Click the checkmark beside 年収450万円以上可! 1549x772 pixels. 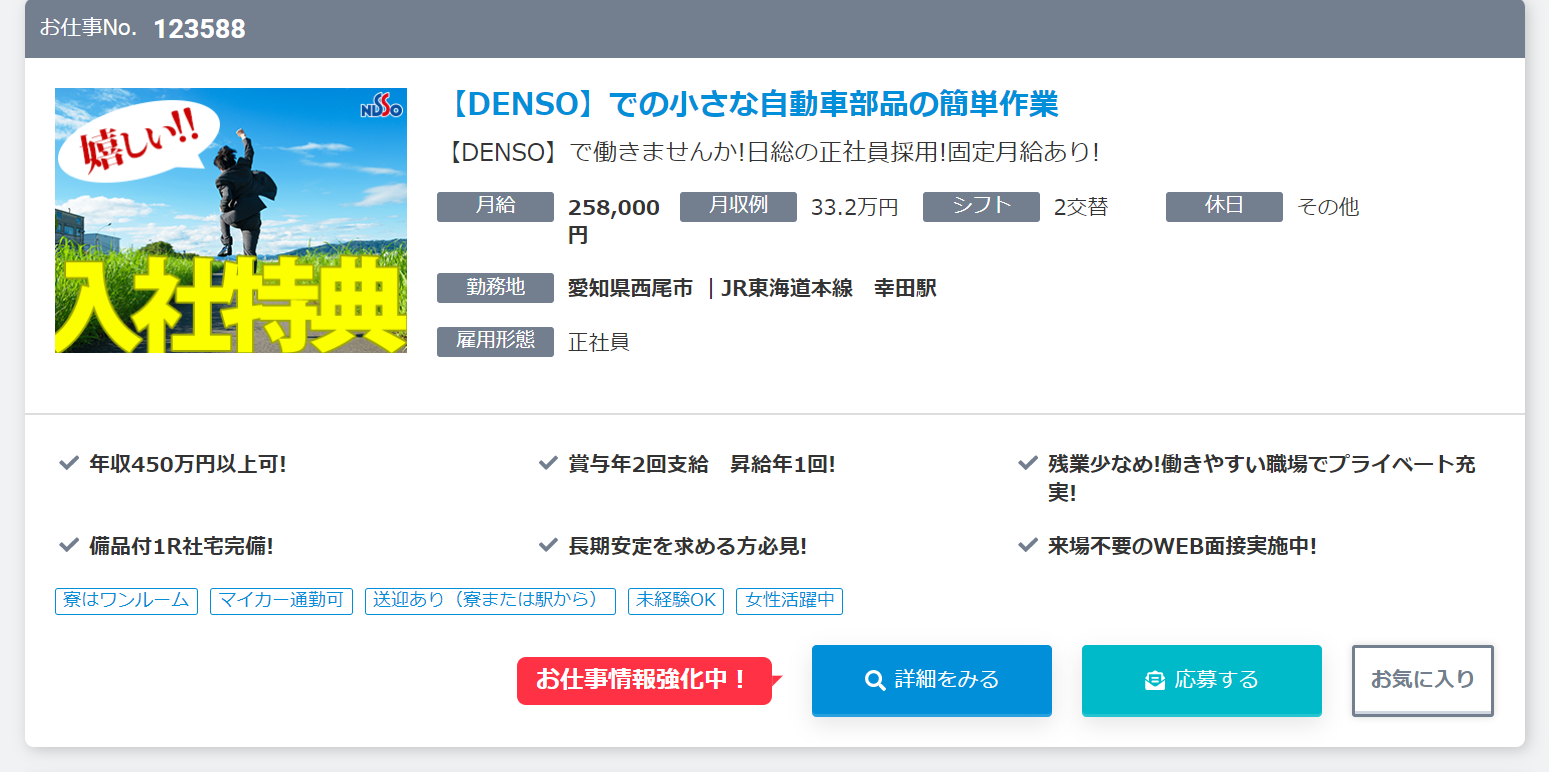click(69, 464)
